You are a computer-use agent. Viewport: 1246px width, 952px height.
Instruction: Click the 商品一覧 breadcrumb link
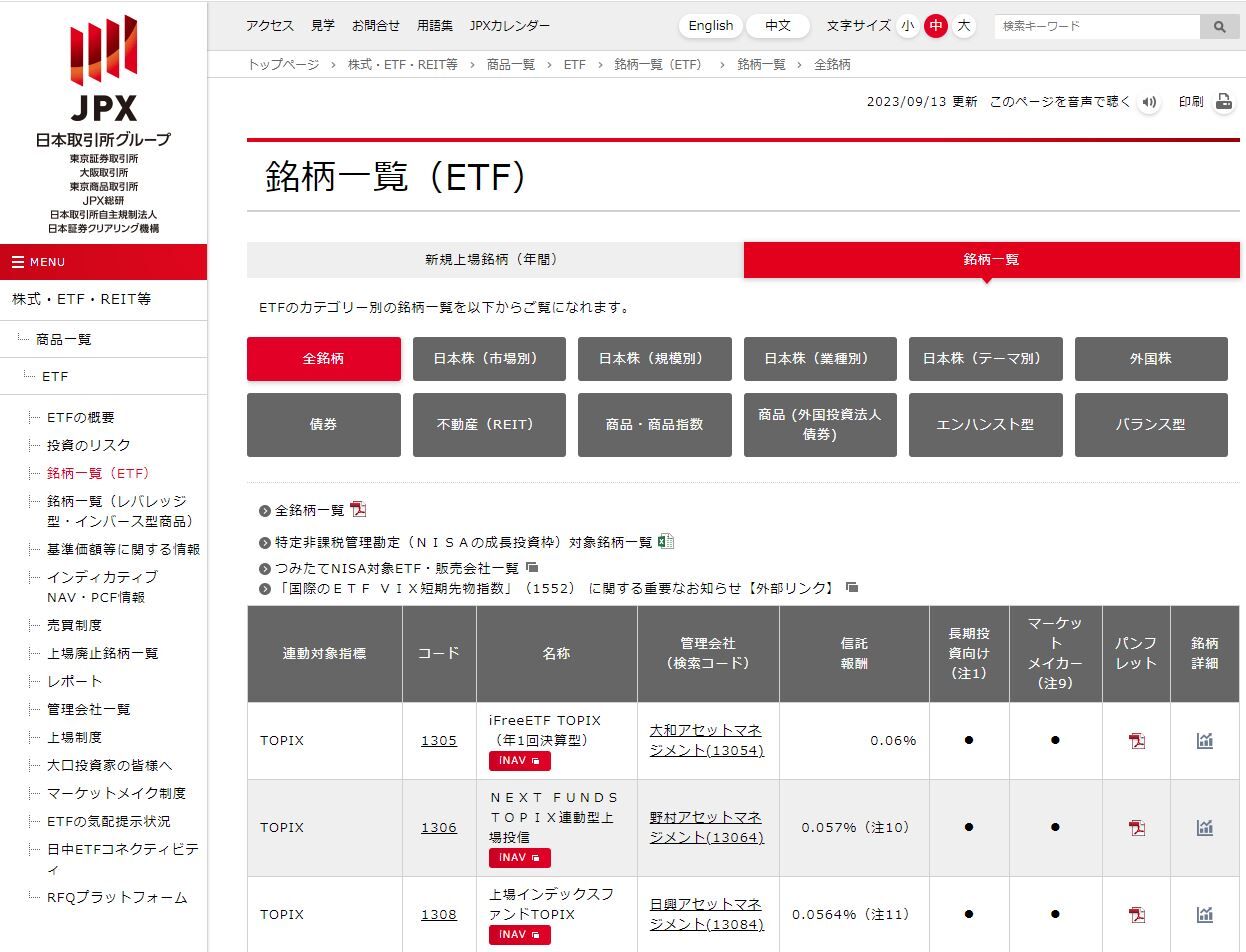(511, 64)
